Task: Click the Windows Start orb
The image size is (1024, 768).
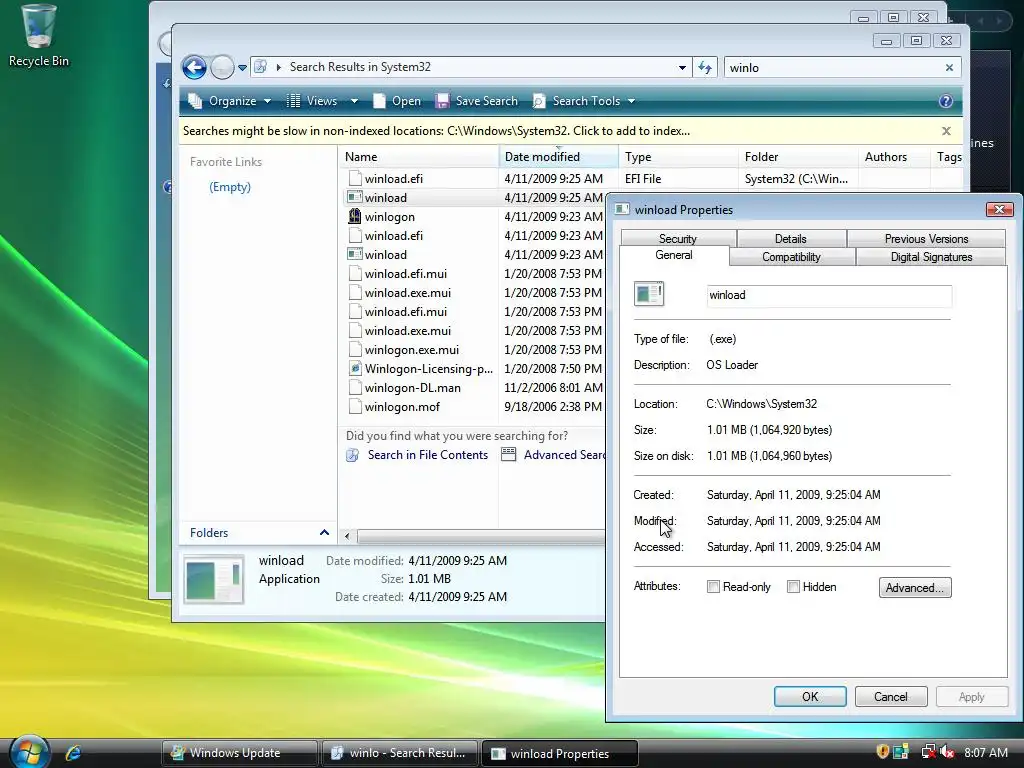Action: [29, 752]
